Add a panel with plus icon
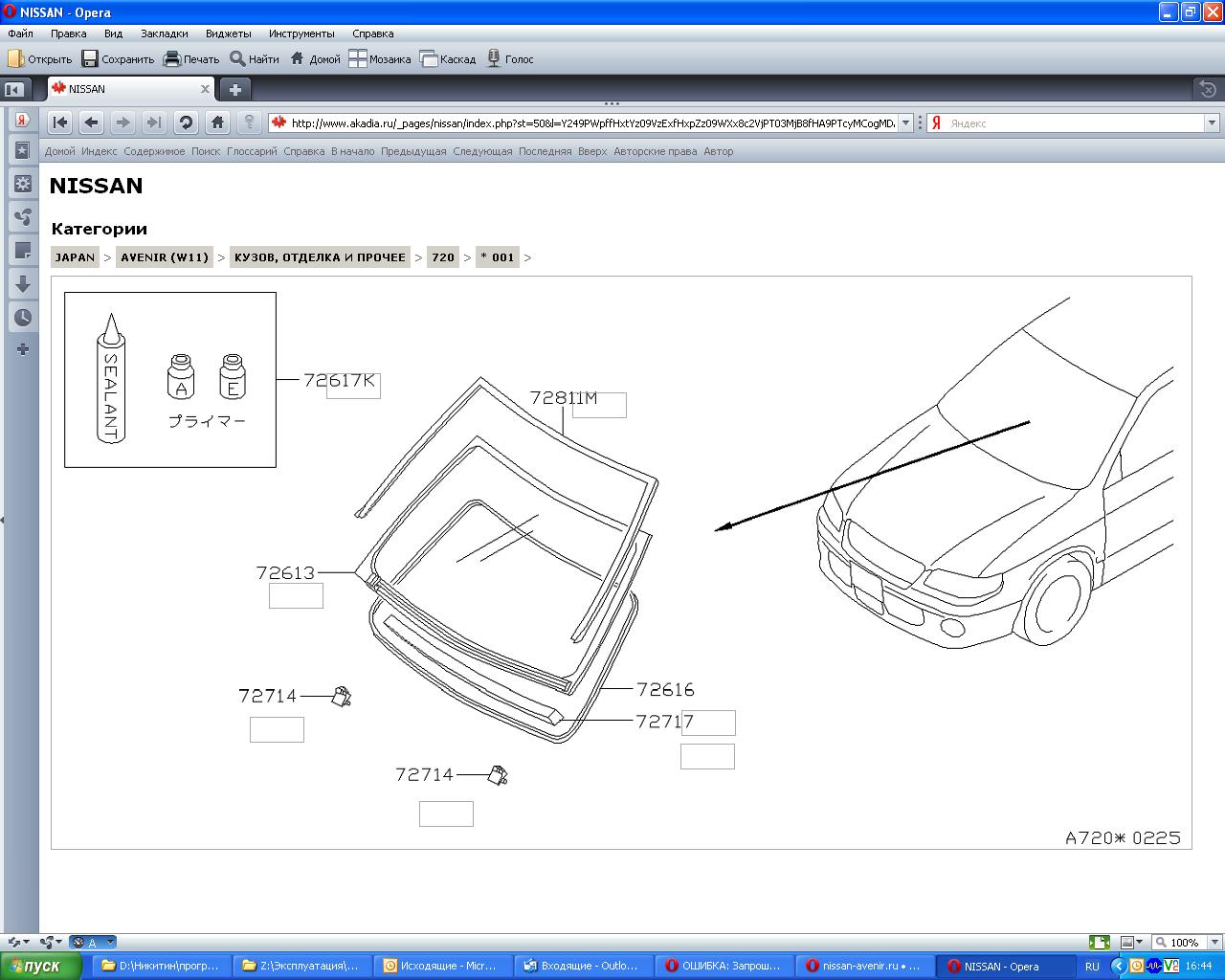This screenshot has height=980, width=1225. [x=23, y=349]
